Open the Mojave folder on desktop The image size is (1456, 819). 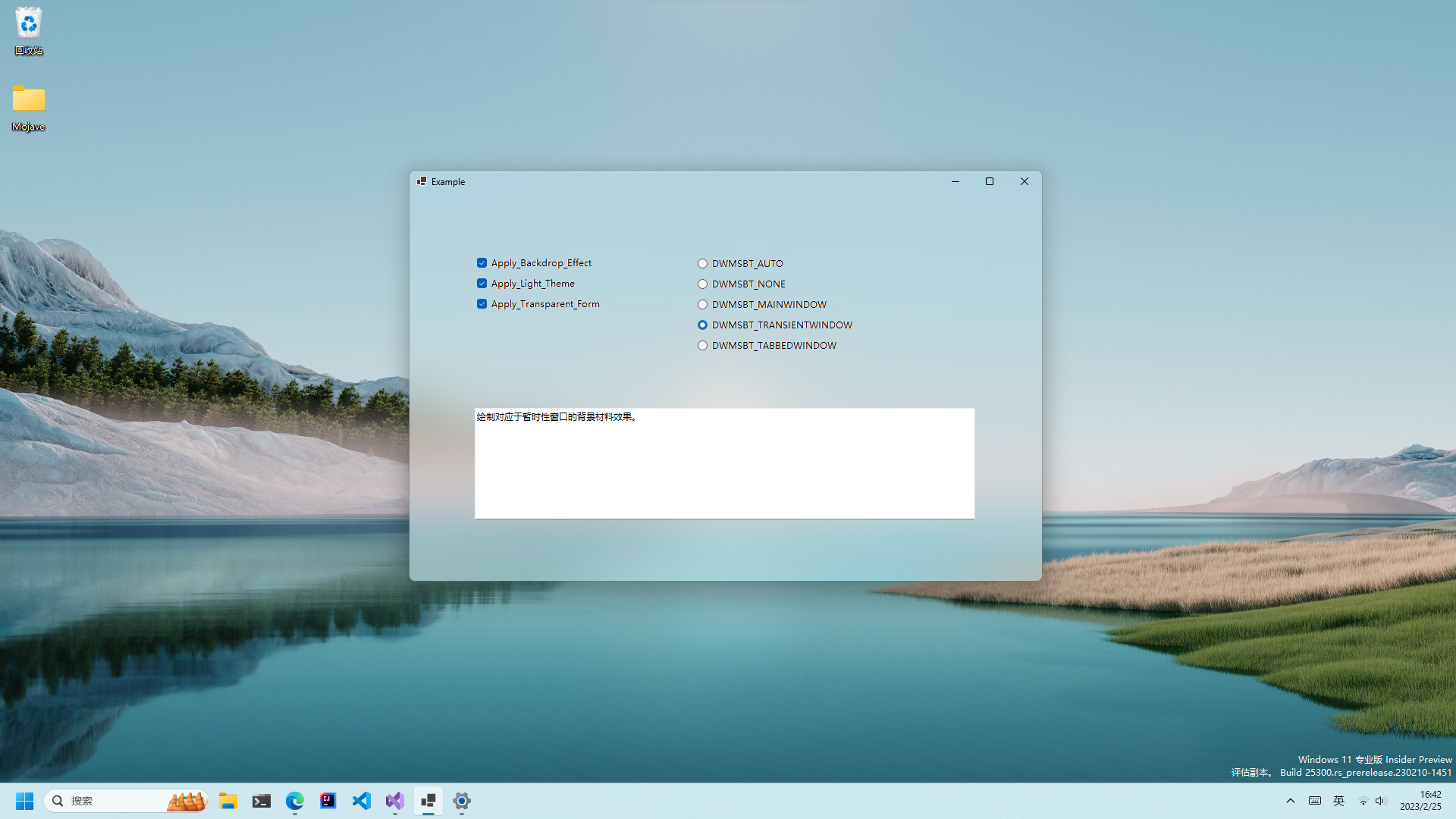point(28,100)
